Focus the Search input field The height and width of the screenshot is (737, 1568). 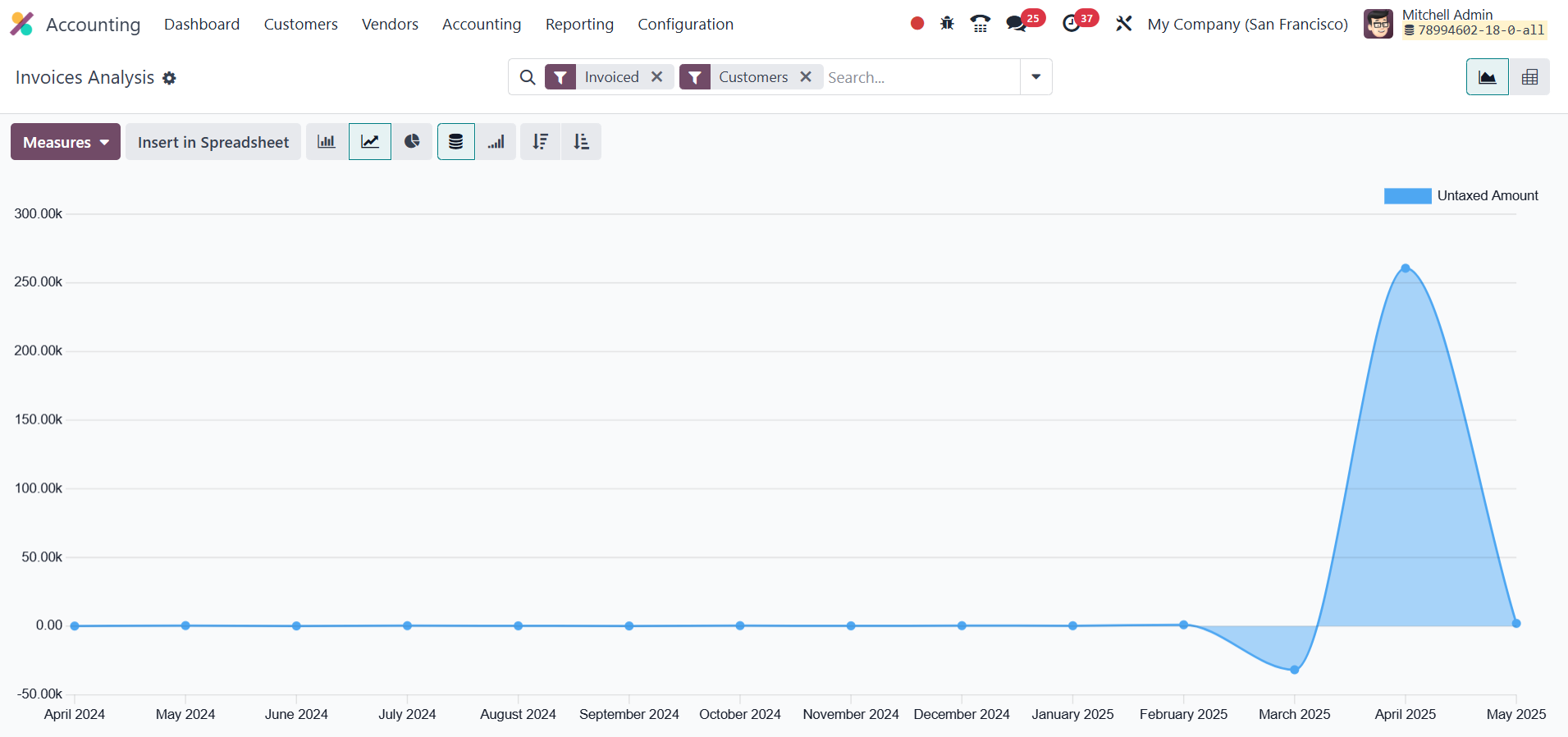tap(919, 77)
